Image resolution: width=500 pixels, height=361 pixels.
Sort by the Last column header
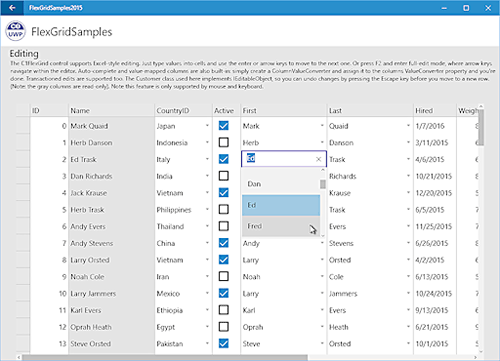tap(370, 110)
